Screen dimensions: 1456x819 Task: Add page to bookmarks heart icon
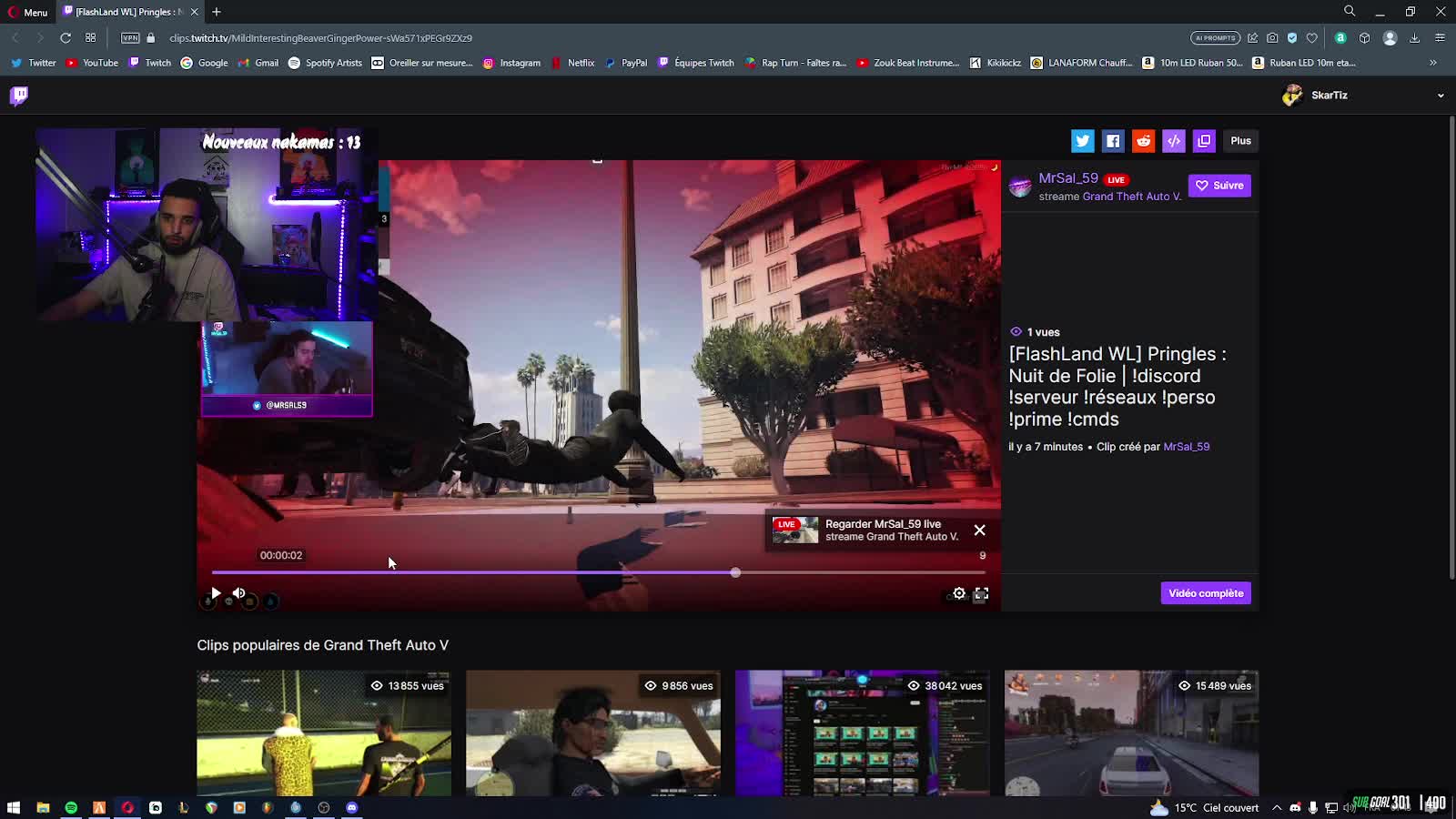(x=1312, y=38)
